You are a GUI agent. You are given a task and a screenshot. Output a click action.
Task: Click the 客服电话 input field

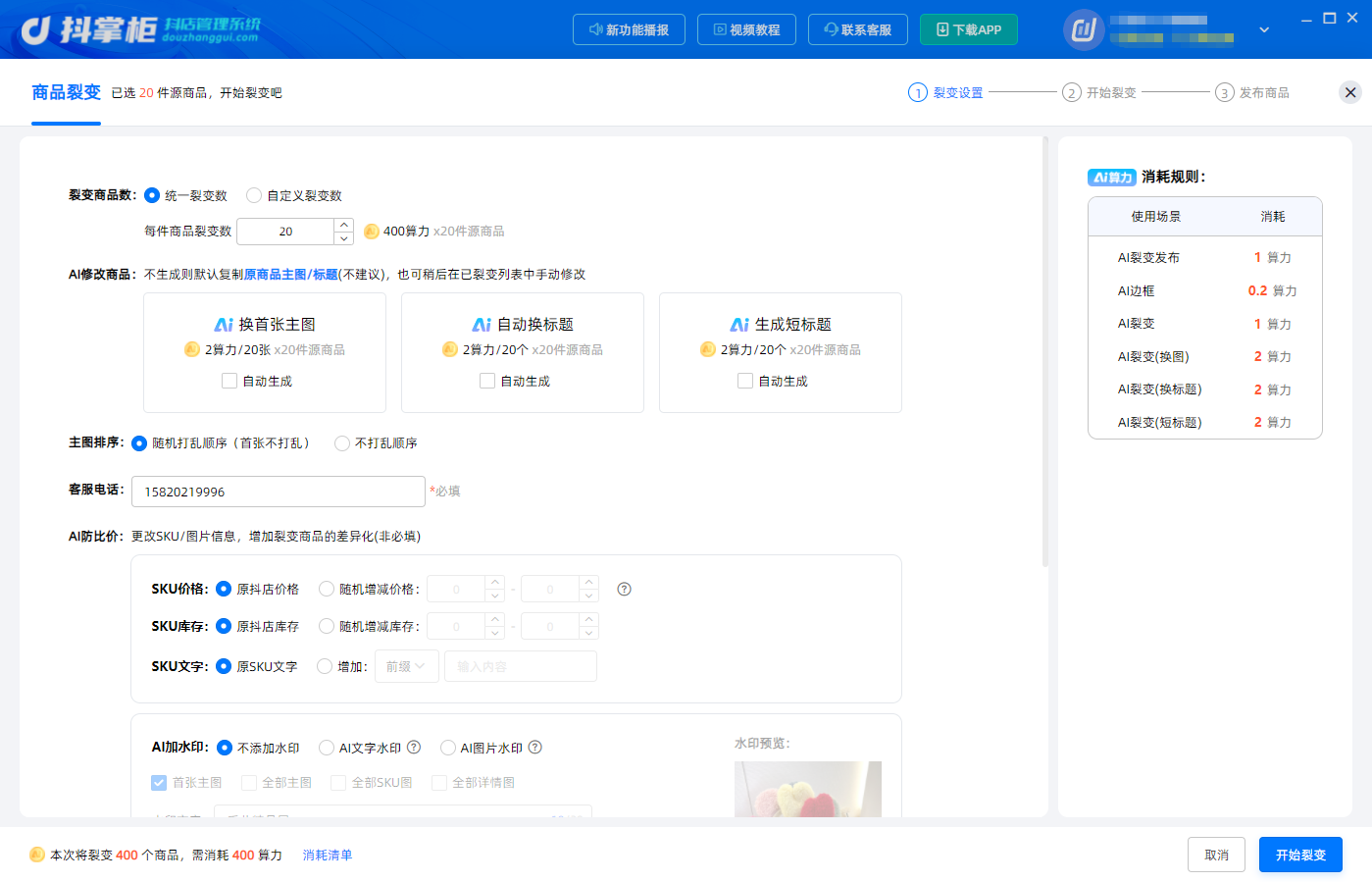pos(279,492)
